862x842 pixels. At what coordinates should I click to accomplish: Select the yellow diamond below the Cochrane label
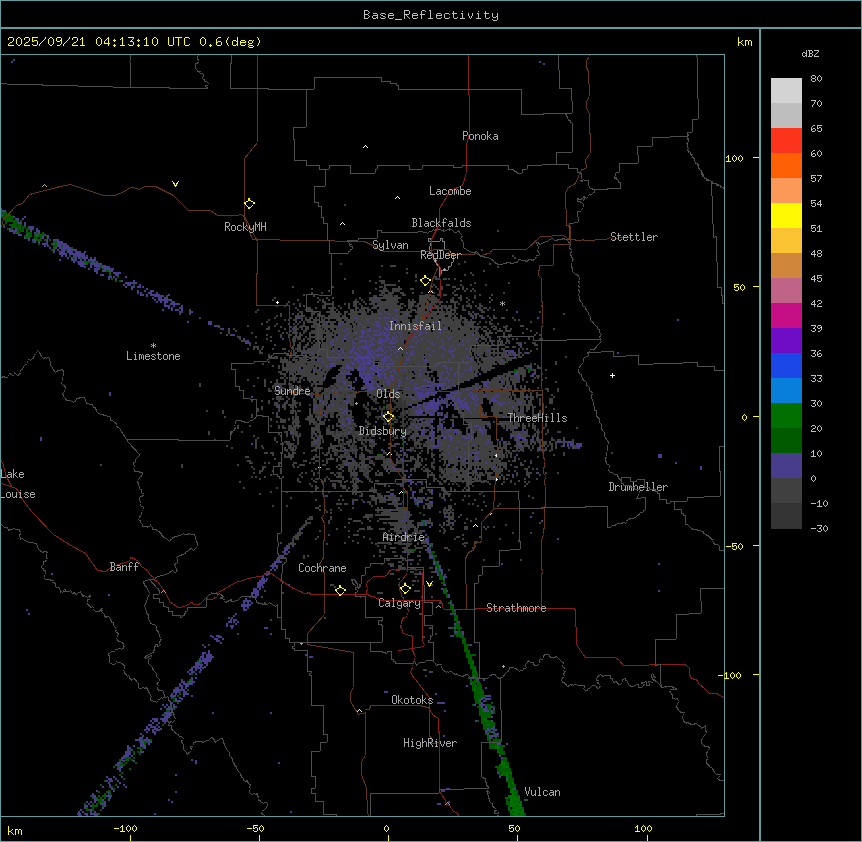[x=340, y=590]
